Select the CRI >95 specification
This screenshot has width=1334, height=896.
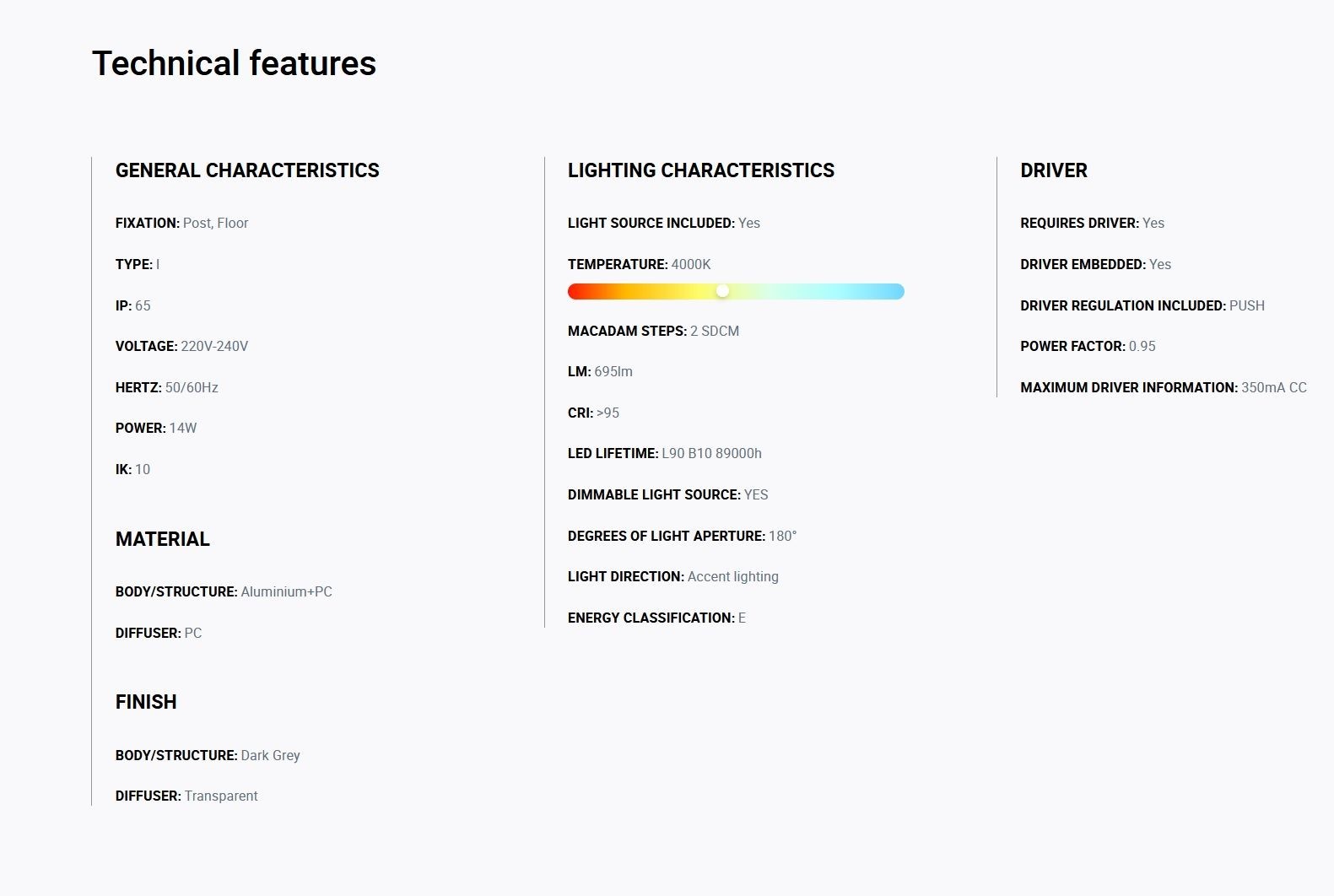point(593,413)
